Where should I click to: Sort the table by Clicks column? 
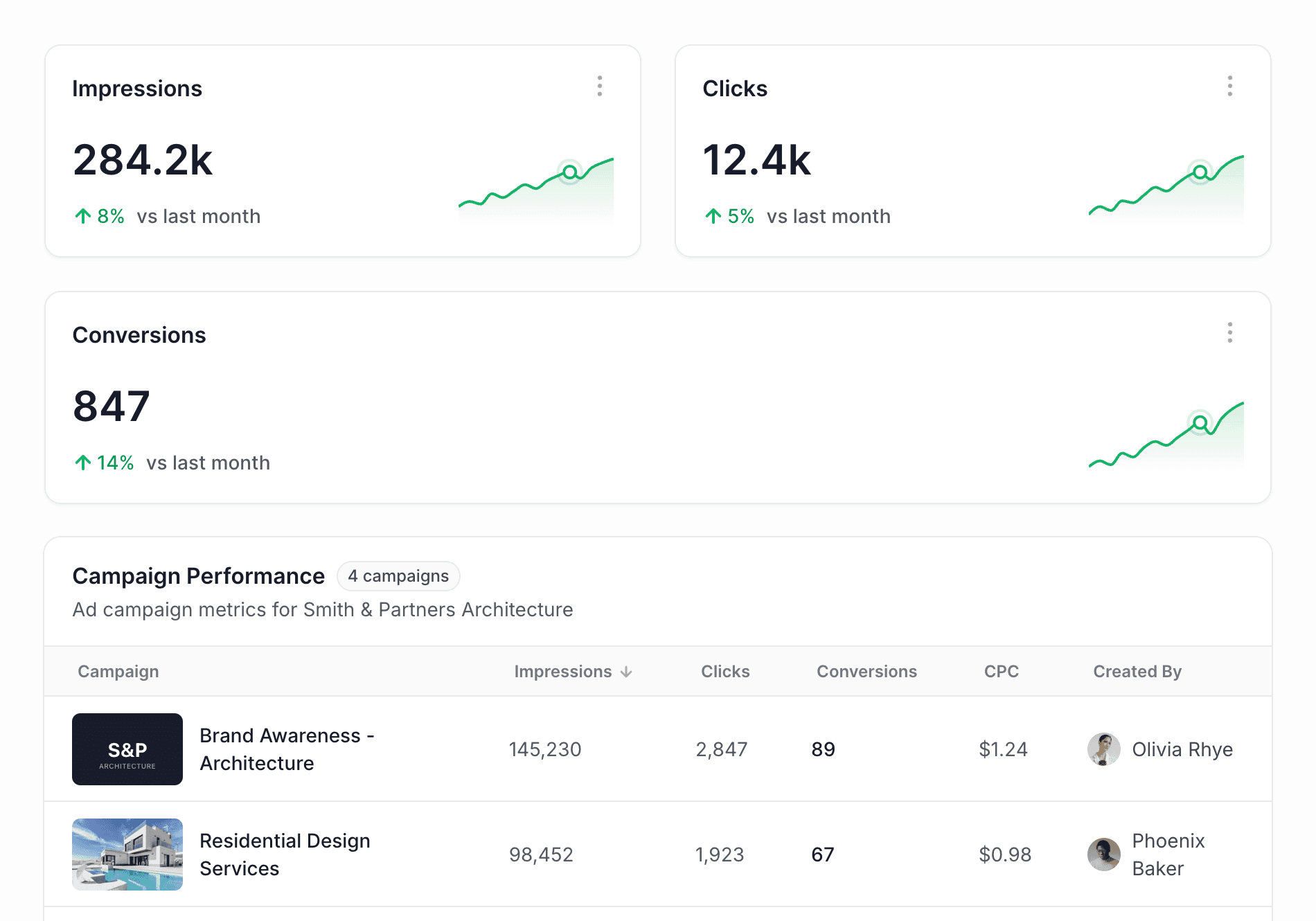(725, 671)
